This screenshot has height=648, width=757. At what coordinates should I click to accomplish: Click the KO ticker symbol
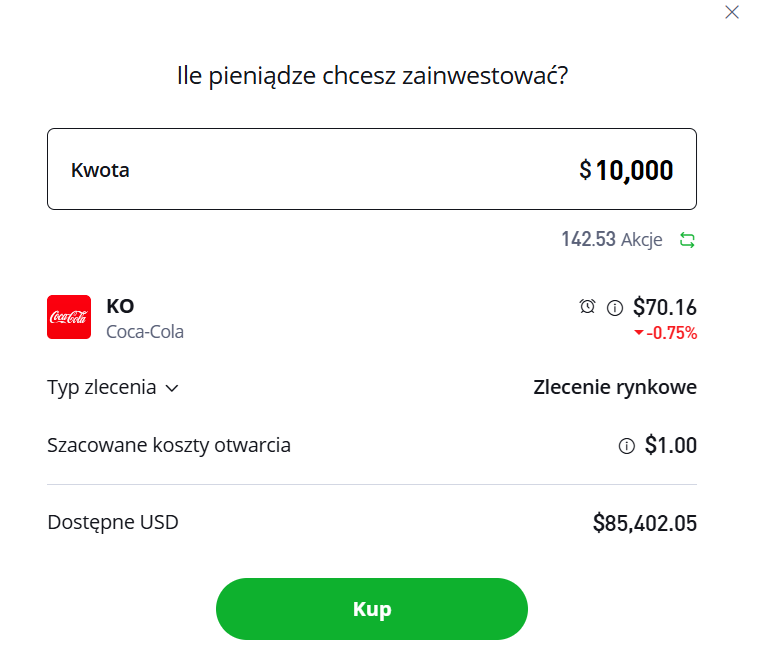pyautogui.click(x=120, y=306)
